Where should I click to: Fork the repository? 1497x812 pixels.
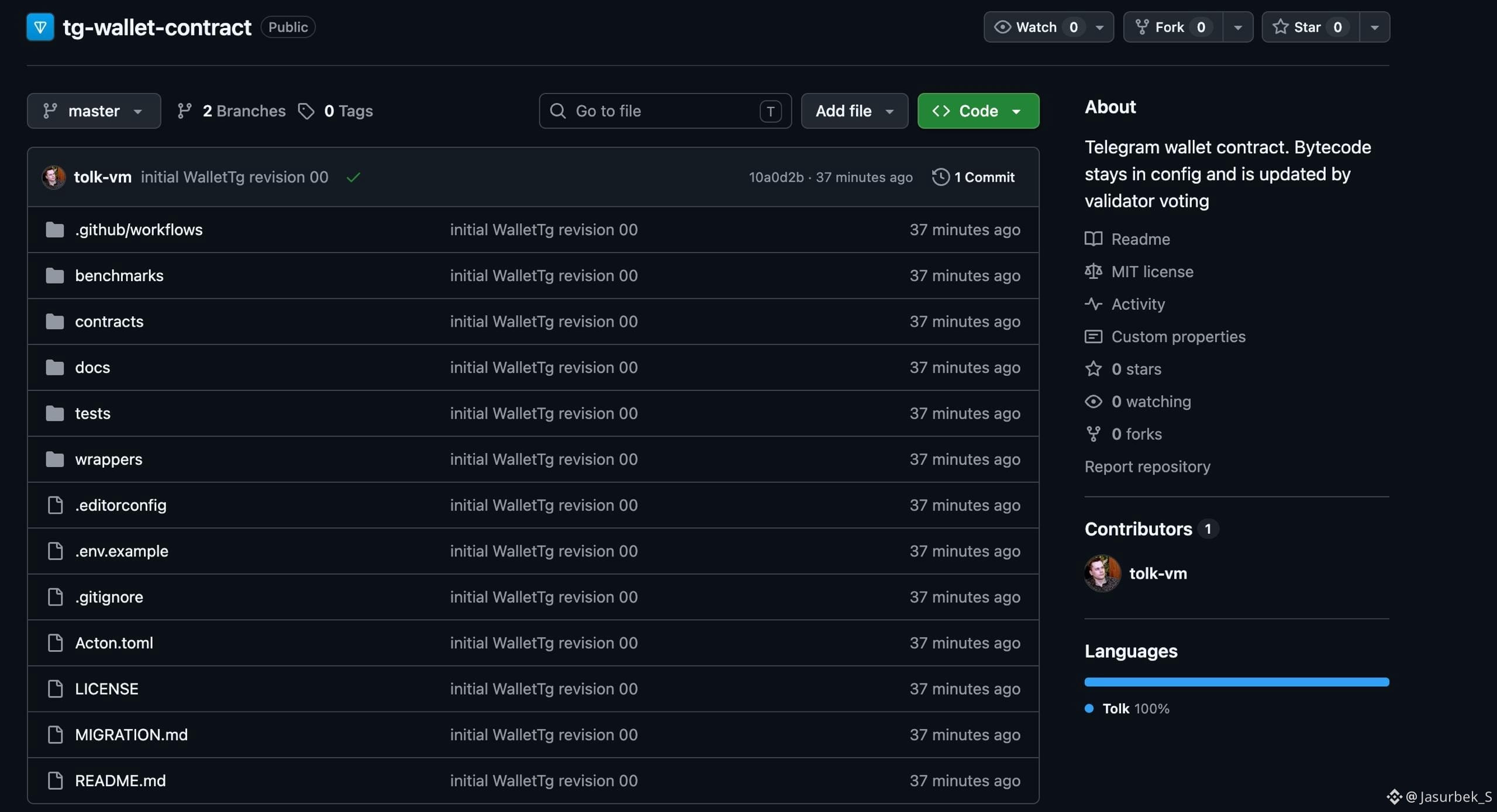(x=1172, y=27)
